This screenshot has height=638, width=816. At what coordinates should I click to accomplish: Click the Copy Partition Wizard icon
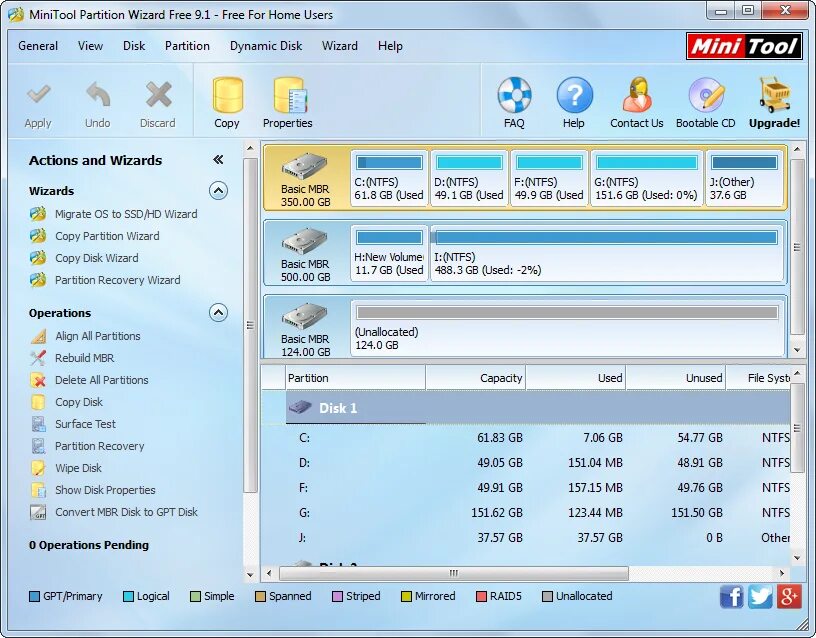coord(37,236)
